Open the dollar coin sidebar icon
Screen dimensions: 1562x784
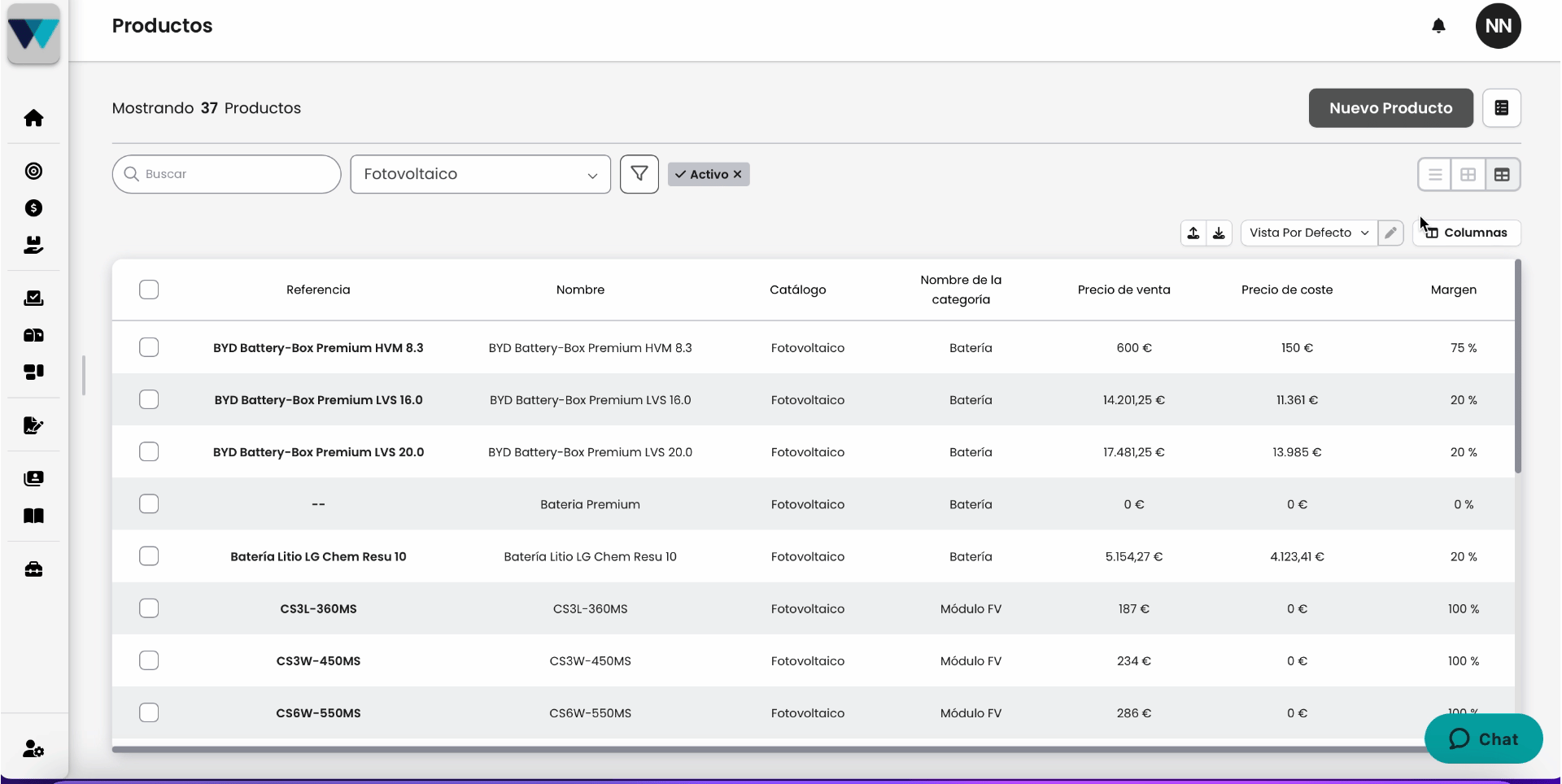pos(33,208)
